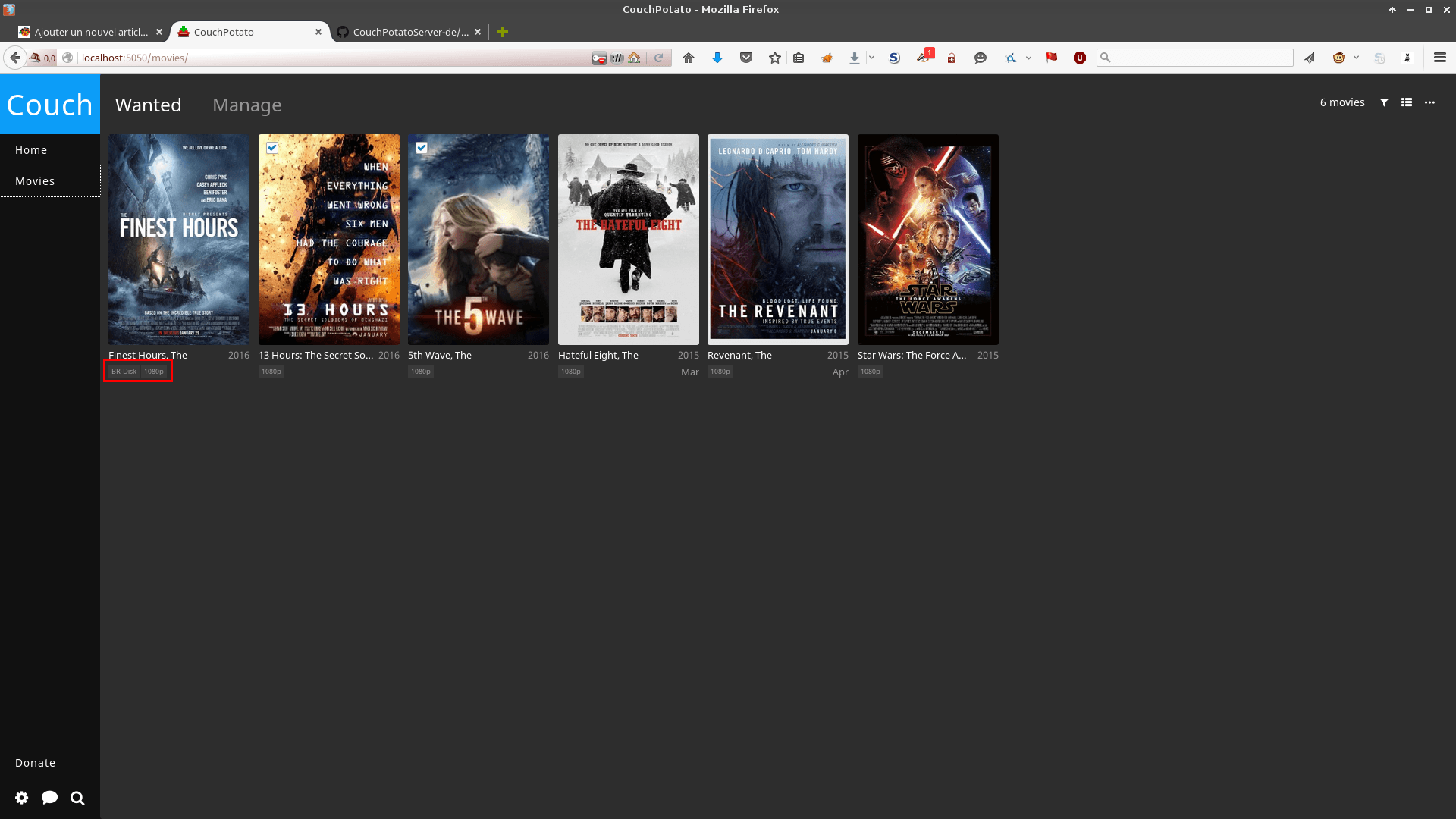This screenshot has width=1456, height=819.
Task: Open a new tab with green plus
Action: [x=503, y=32]
